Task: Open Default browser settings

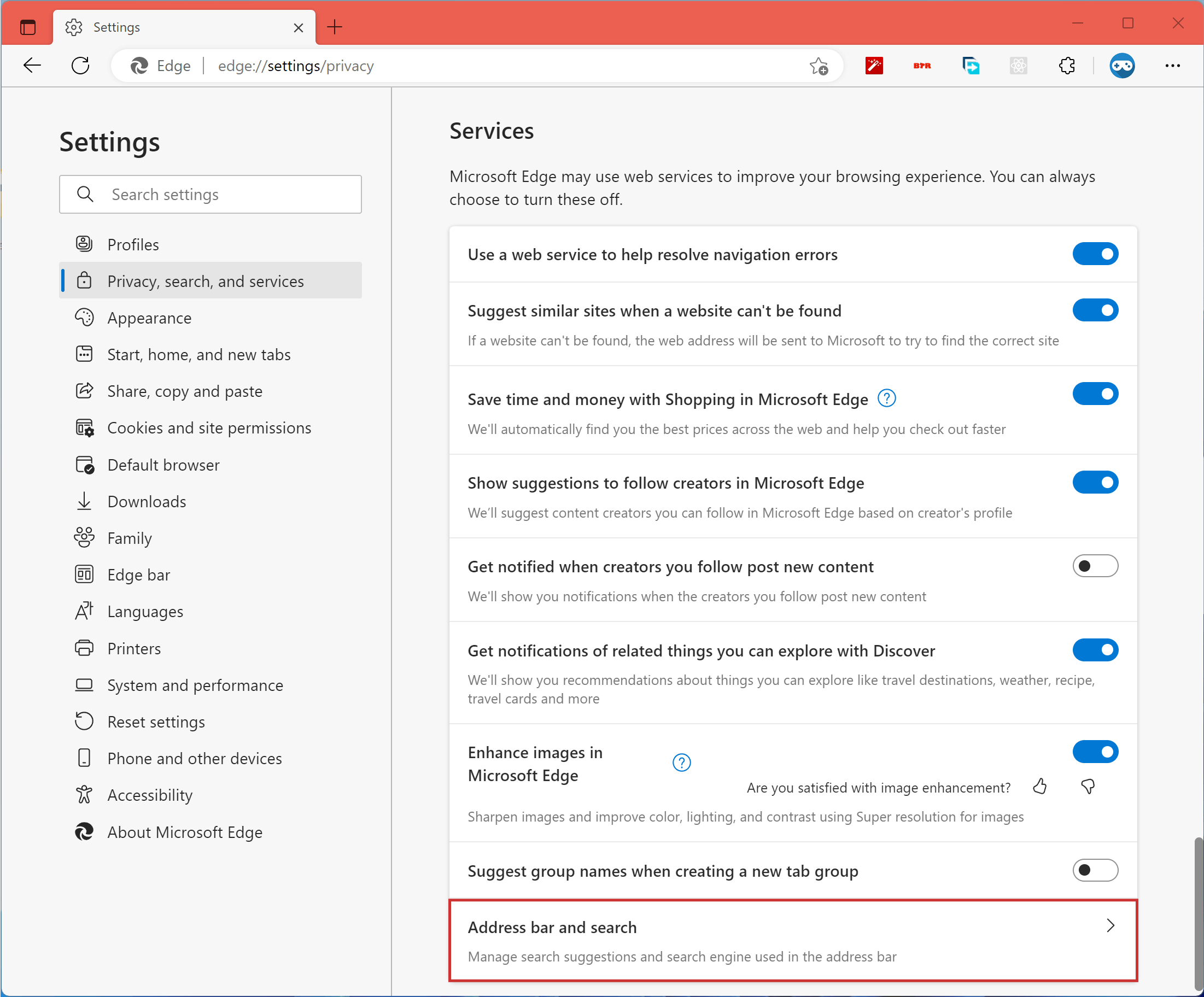Action: tap(211, 465)
